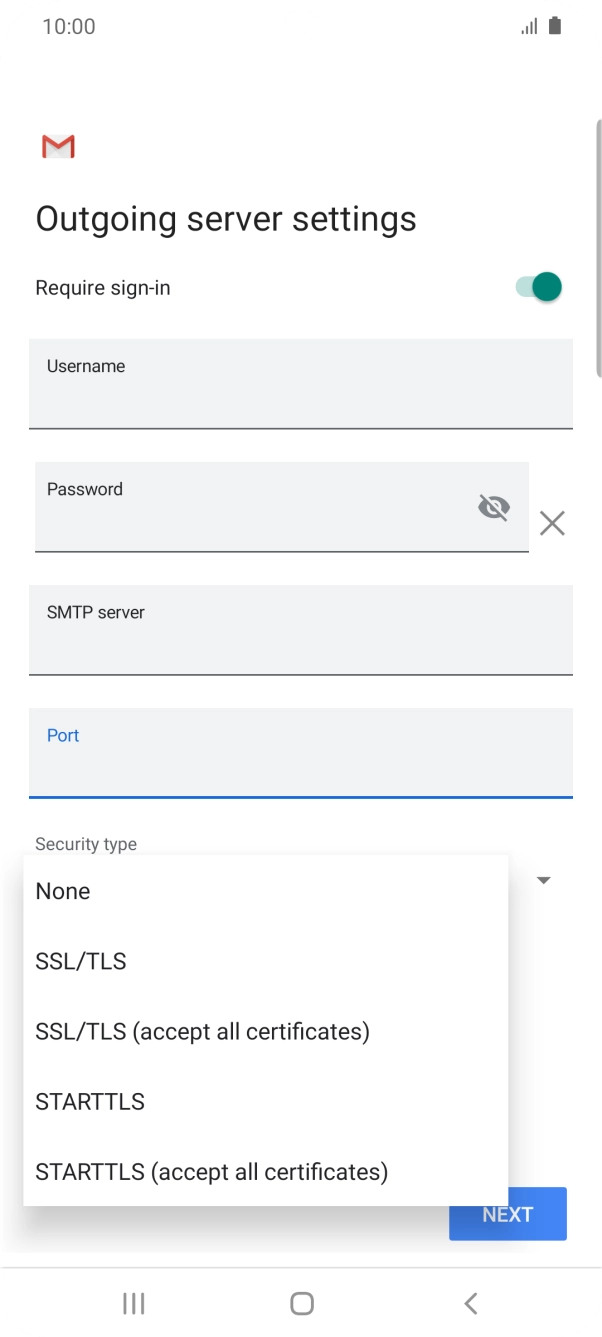Click the Gmail app icon

[x=57, y=145]
